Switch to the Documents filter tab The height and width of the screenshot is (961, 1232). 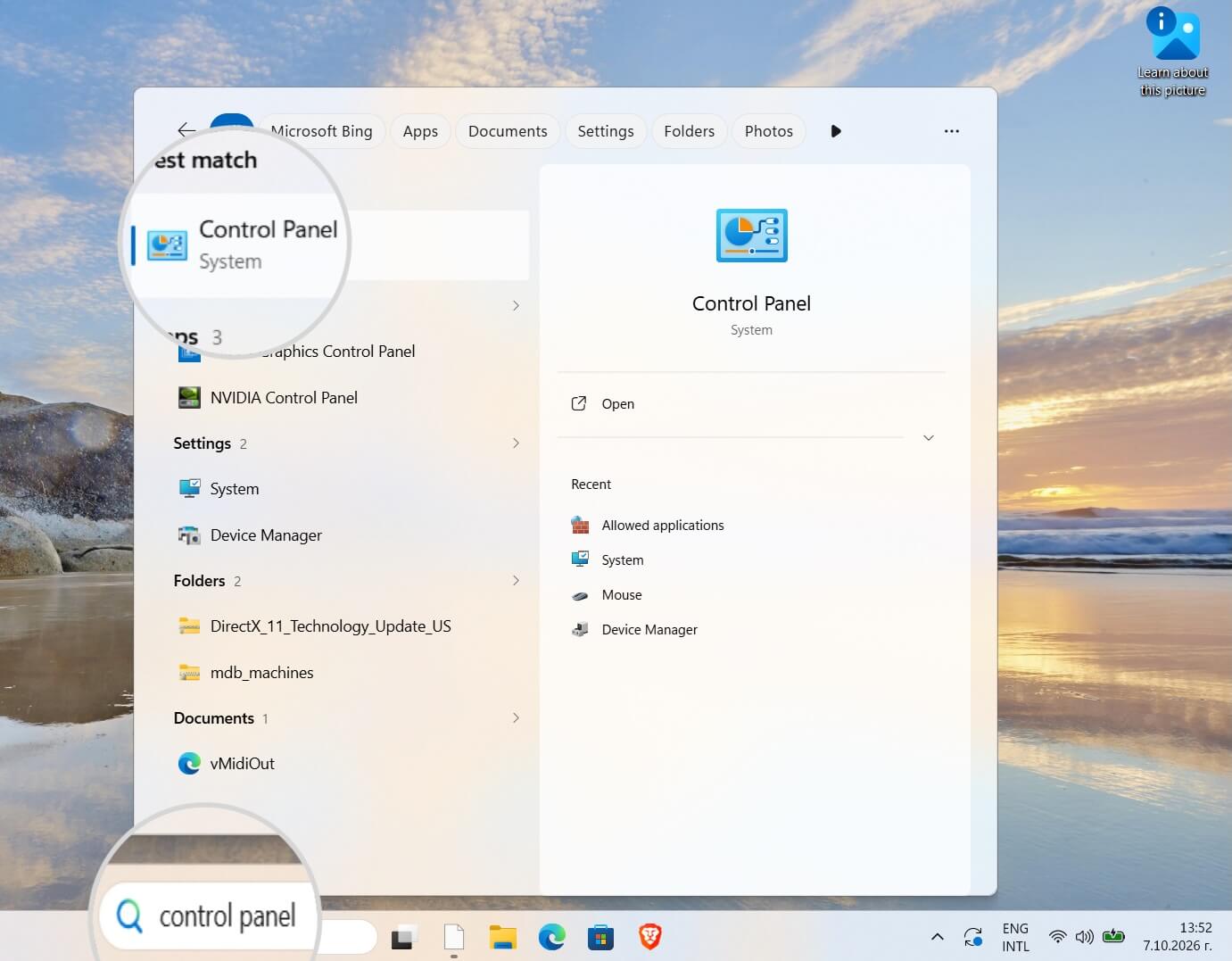[x=508, y=131]
